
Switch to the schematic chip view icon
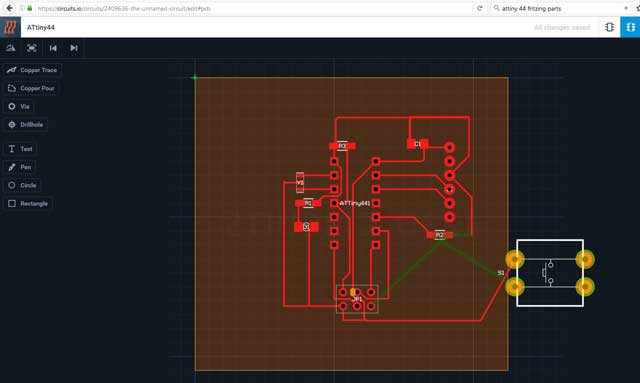[609, 27]
